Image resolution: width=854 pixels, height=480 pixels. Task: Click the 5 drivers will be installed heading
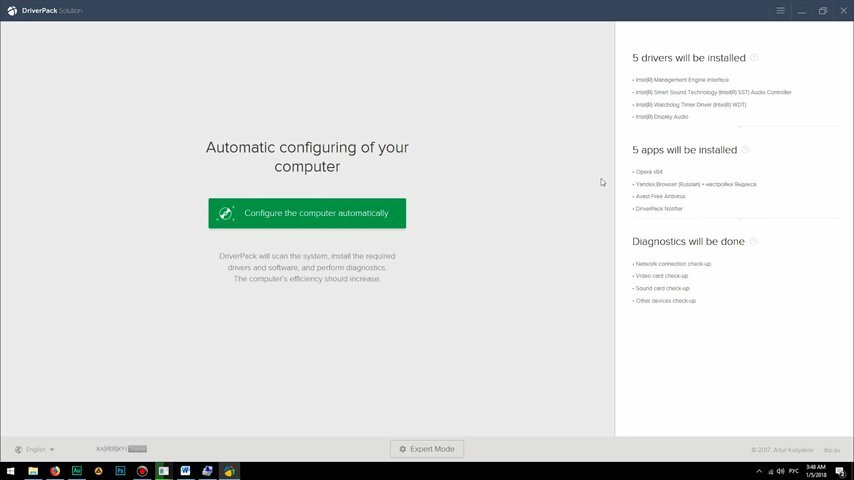(689, 58)
